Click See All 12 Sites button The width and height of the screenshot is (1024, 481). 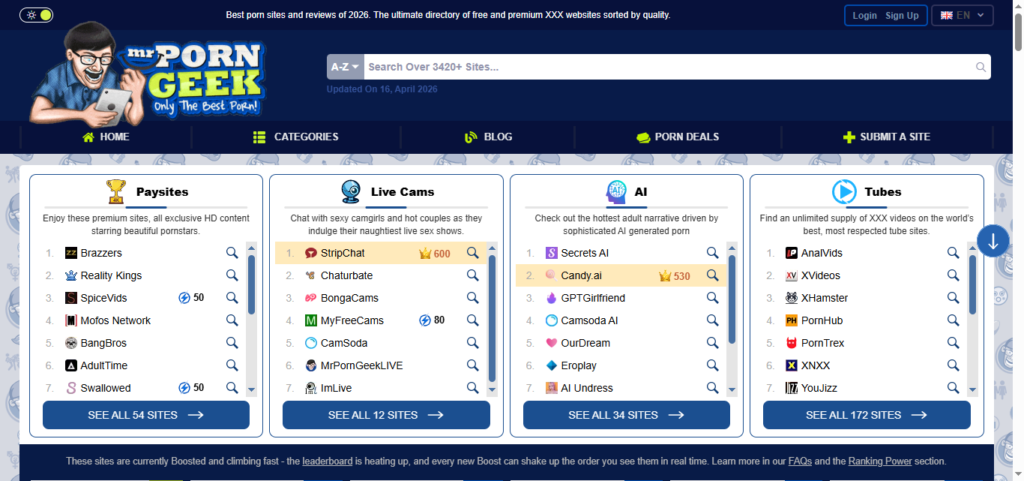[x=386, y=415]
